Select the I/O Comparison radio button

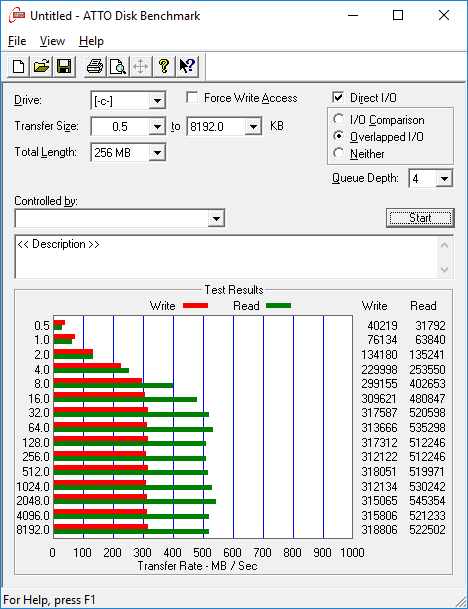[338, 119]
